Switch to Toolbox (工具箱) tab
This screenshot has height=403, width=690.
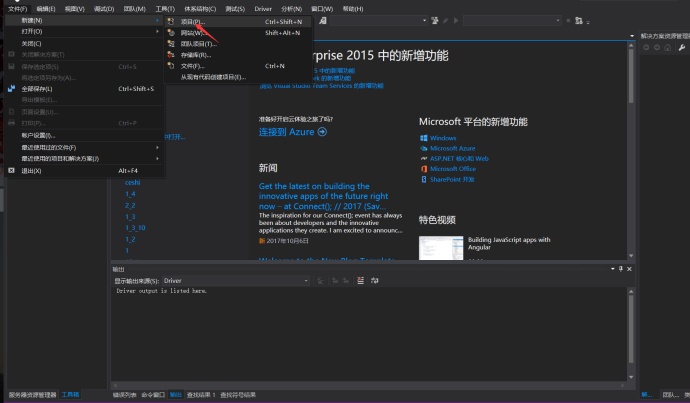point(70,395)
